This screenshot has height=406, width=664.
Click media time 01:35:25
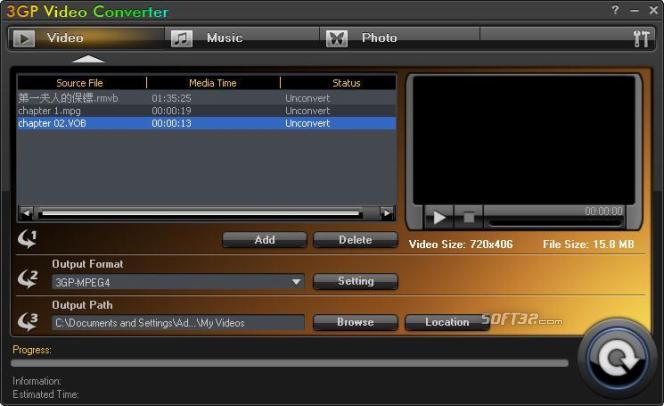coord(172,98)
